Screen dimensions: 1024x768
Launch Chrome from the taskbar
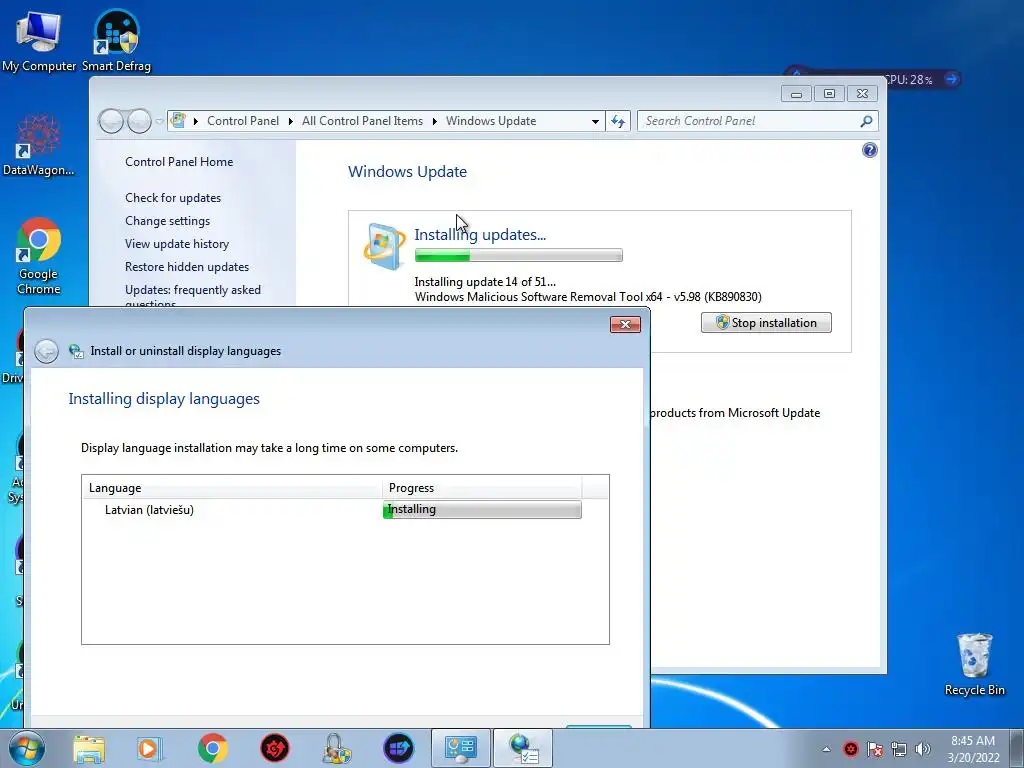tap(212, 748)
